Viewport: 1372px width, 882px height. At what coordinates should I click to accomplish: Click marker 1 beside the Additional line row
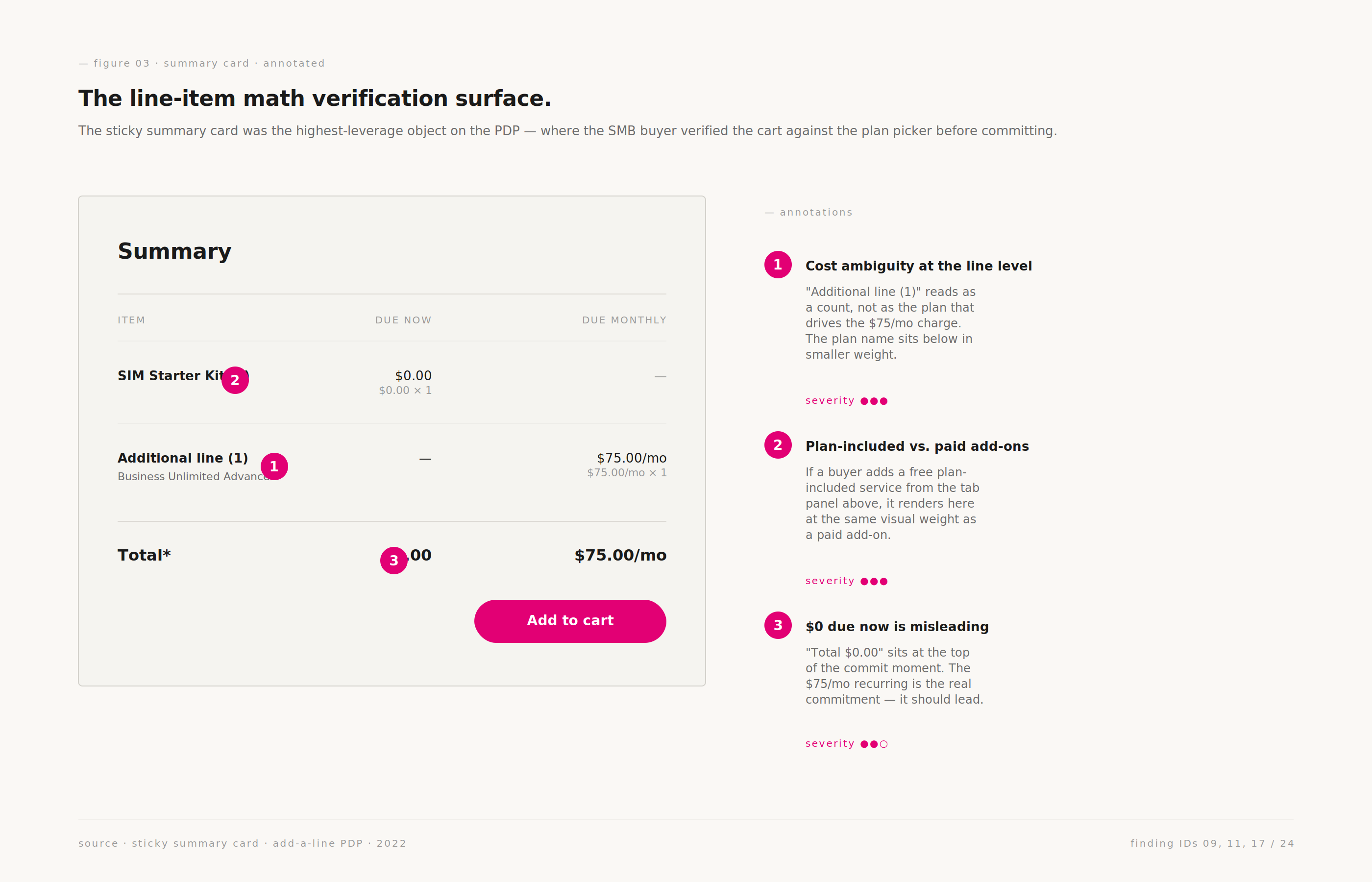click(274, 467)
